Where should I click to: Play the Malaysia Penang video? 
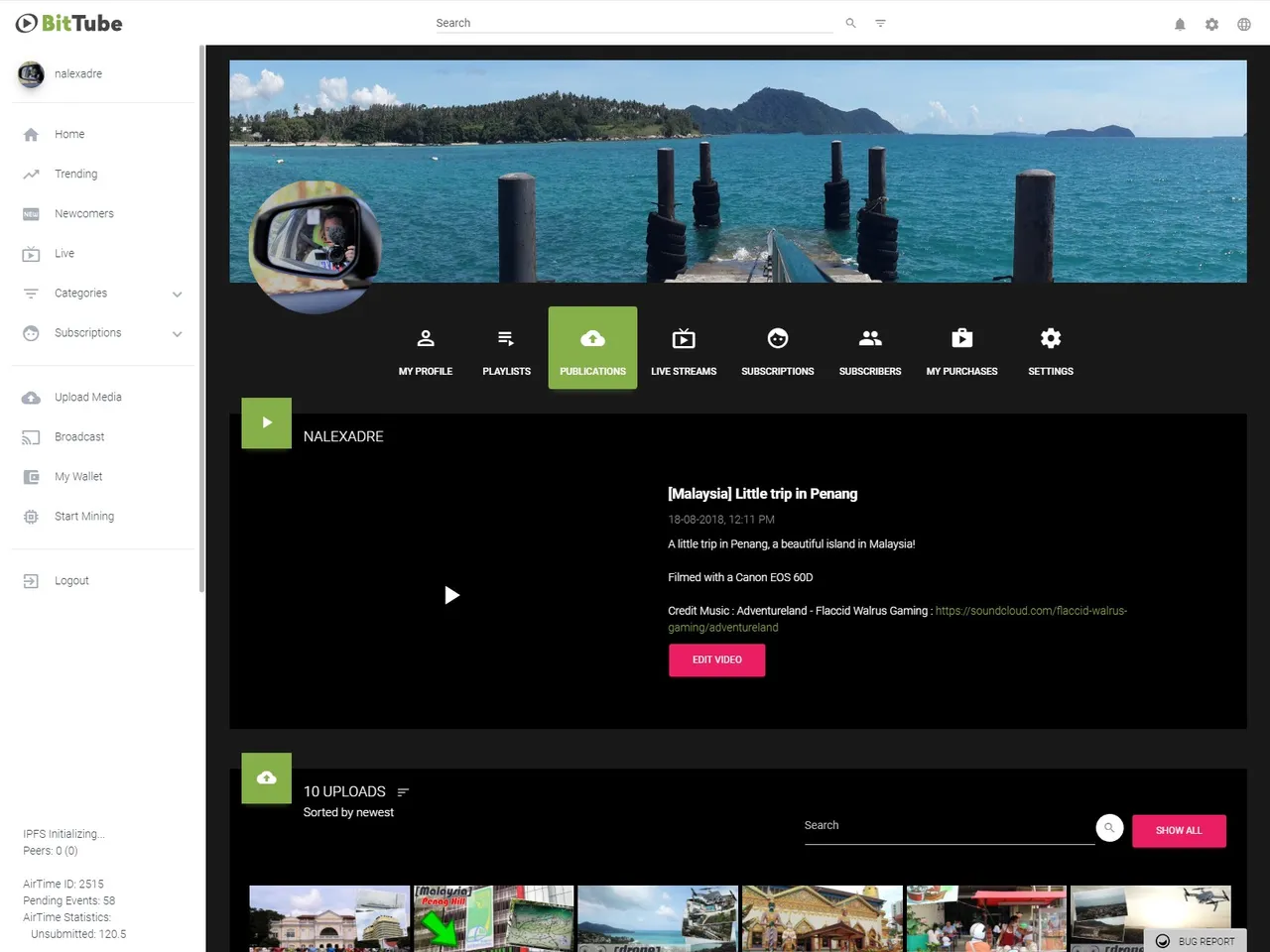451,595
